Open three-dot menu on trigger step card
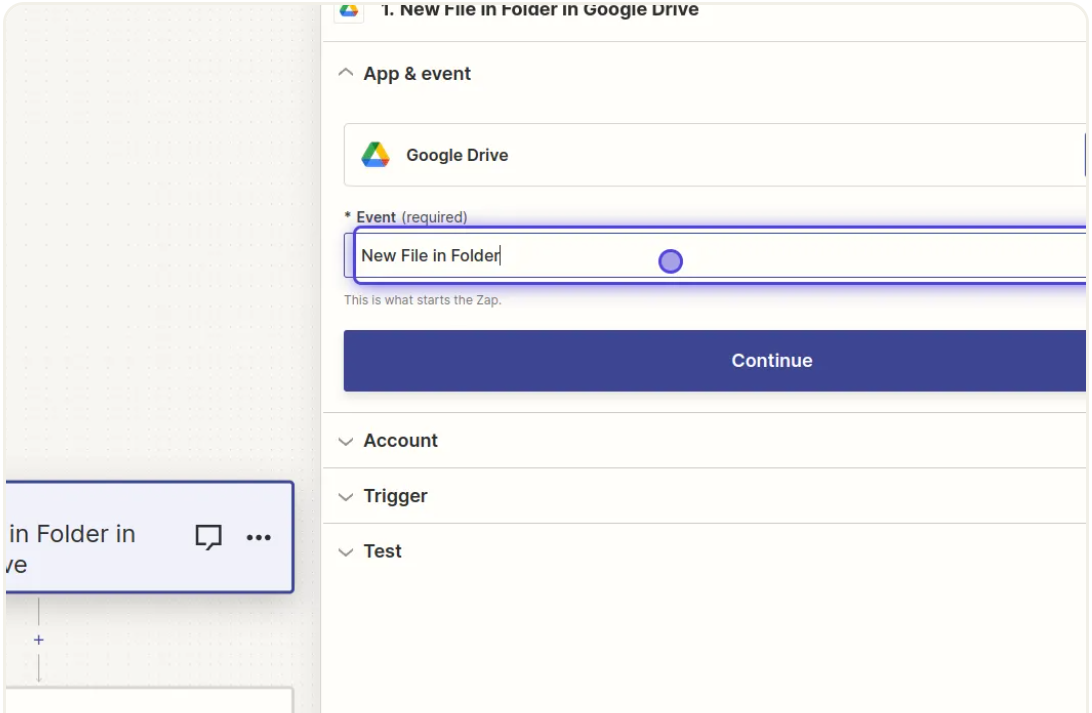Image resolution: width=1092 pixels, height=713 pixels. (259, 538)
